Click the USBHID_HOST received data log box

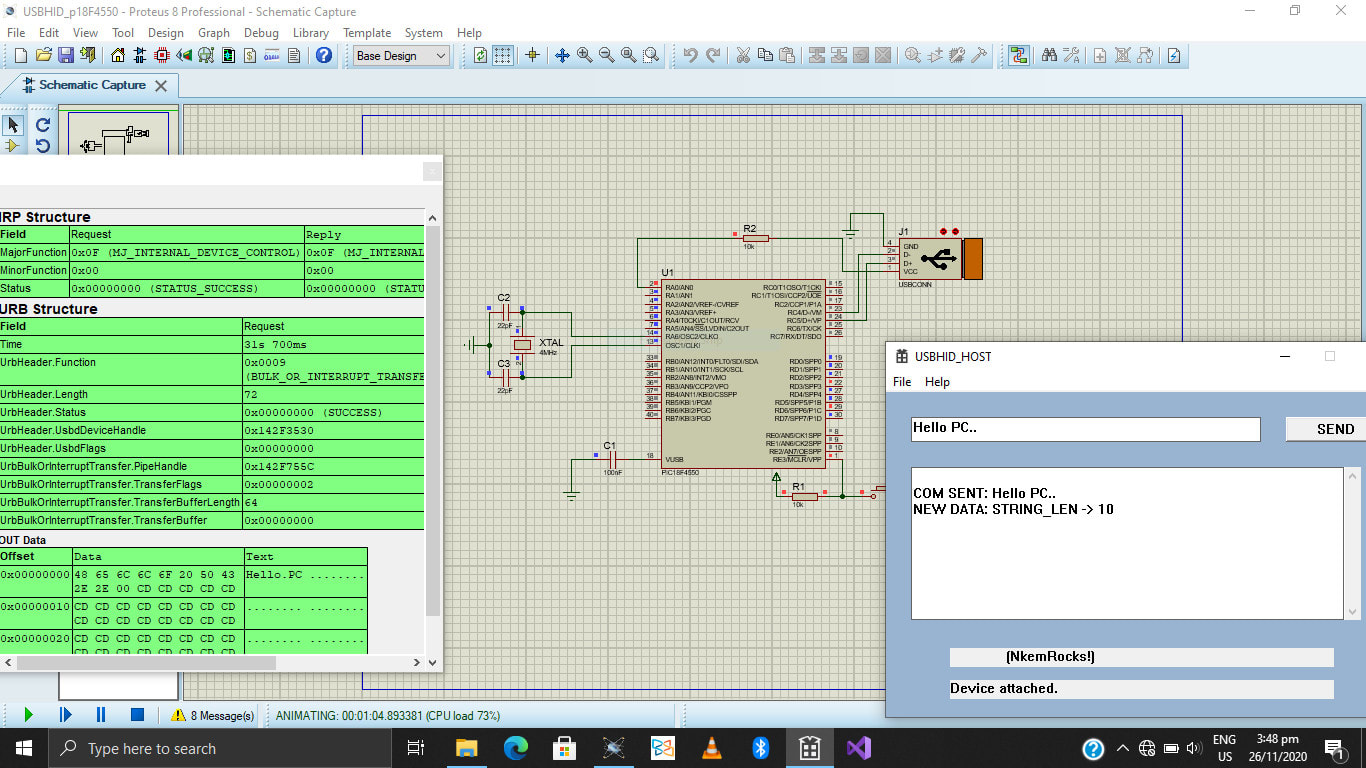click(1127, 543)
